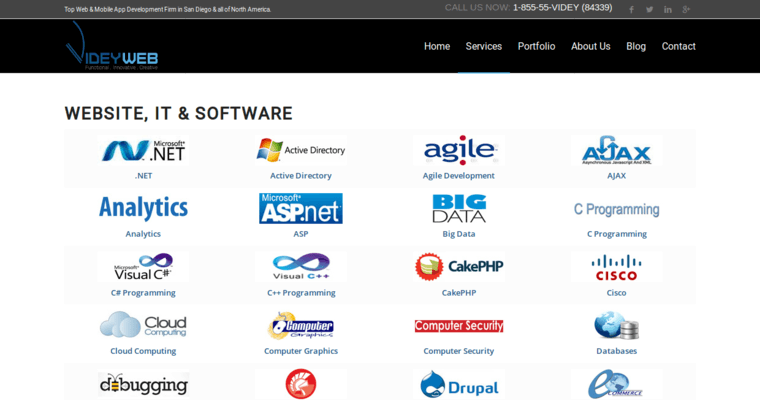Click the Microsoft .NET logo image
Screen dimensions: 760x400
(x=143, y=151)
